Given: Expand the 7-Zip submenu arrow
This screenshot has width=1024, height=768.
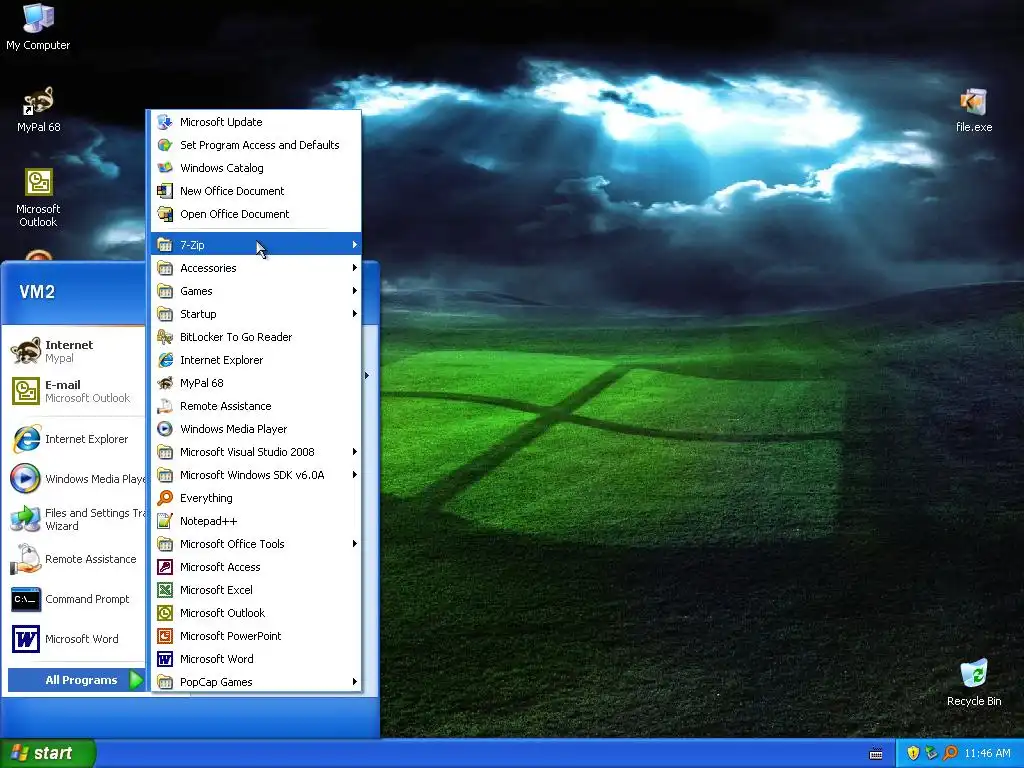Looking at the screenshot, I should [355, 244].
